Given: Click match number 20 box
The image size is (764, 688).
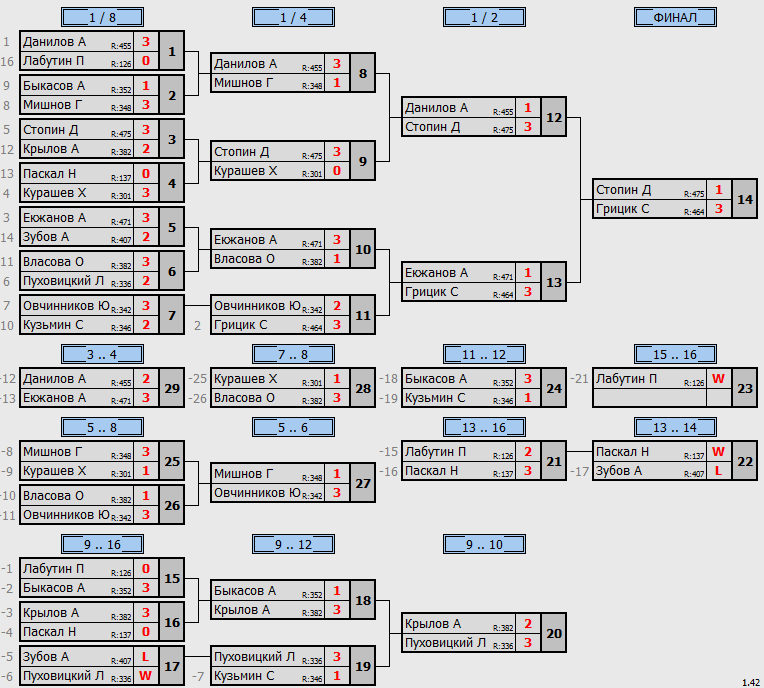Looking at the screenshot, I should (554, 633).
